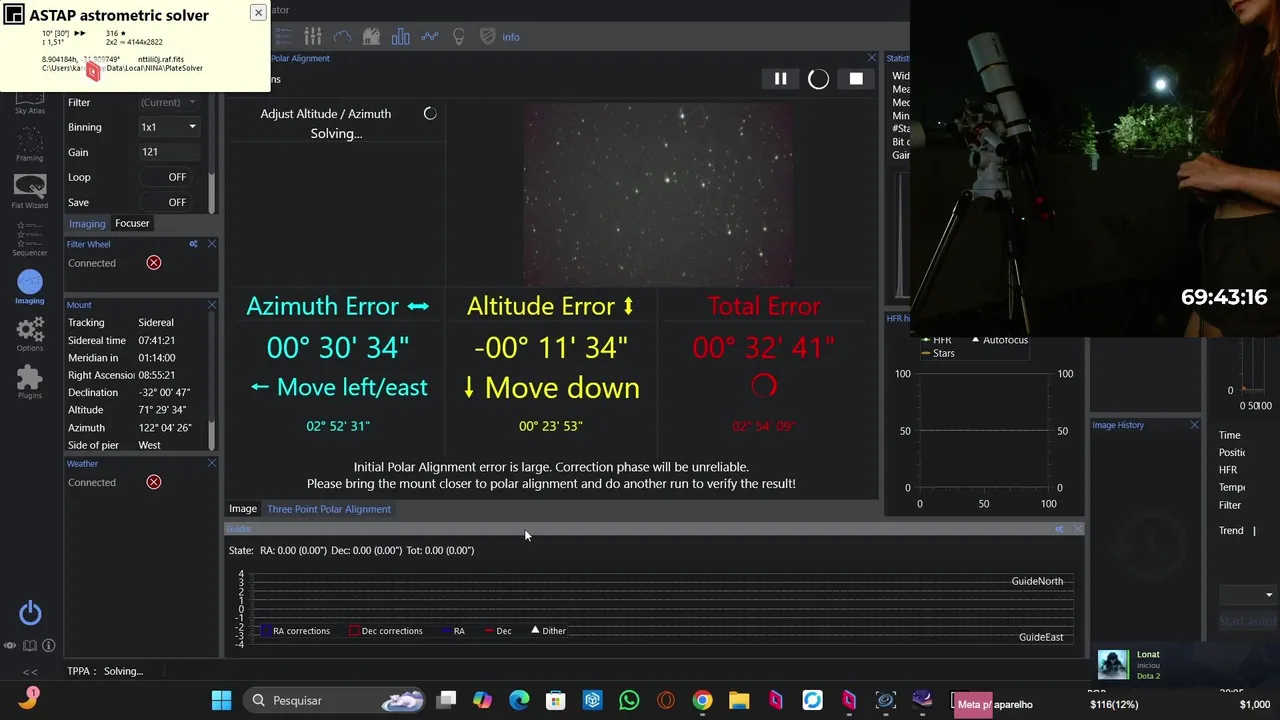Open WhatsApp from the taskbar
The image size is (1280, 720).
(629, 701)
